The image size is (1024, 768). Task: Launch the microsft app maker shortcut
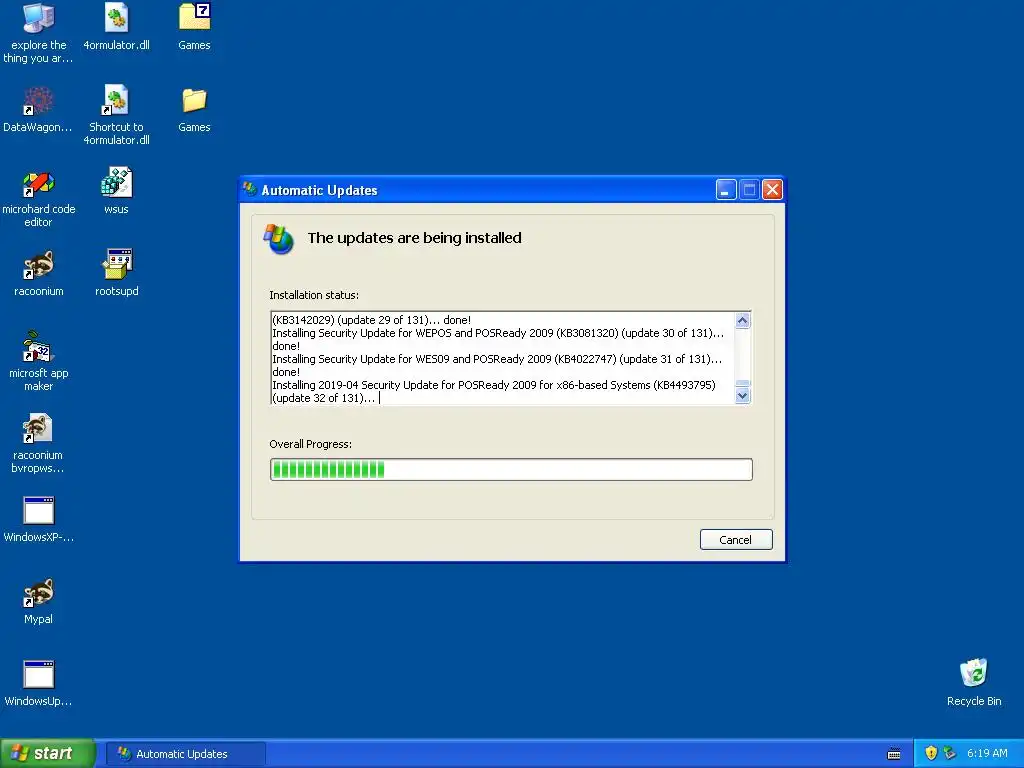pos(39,362)
